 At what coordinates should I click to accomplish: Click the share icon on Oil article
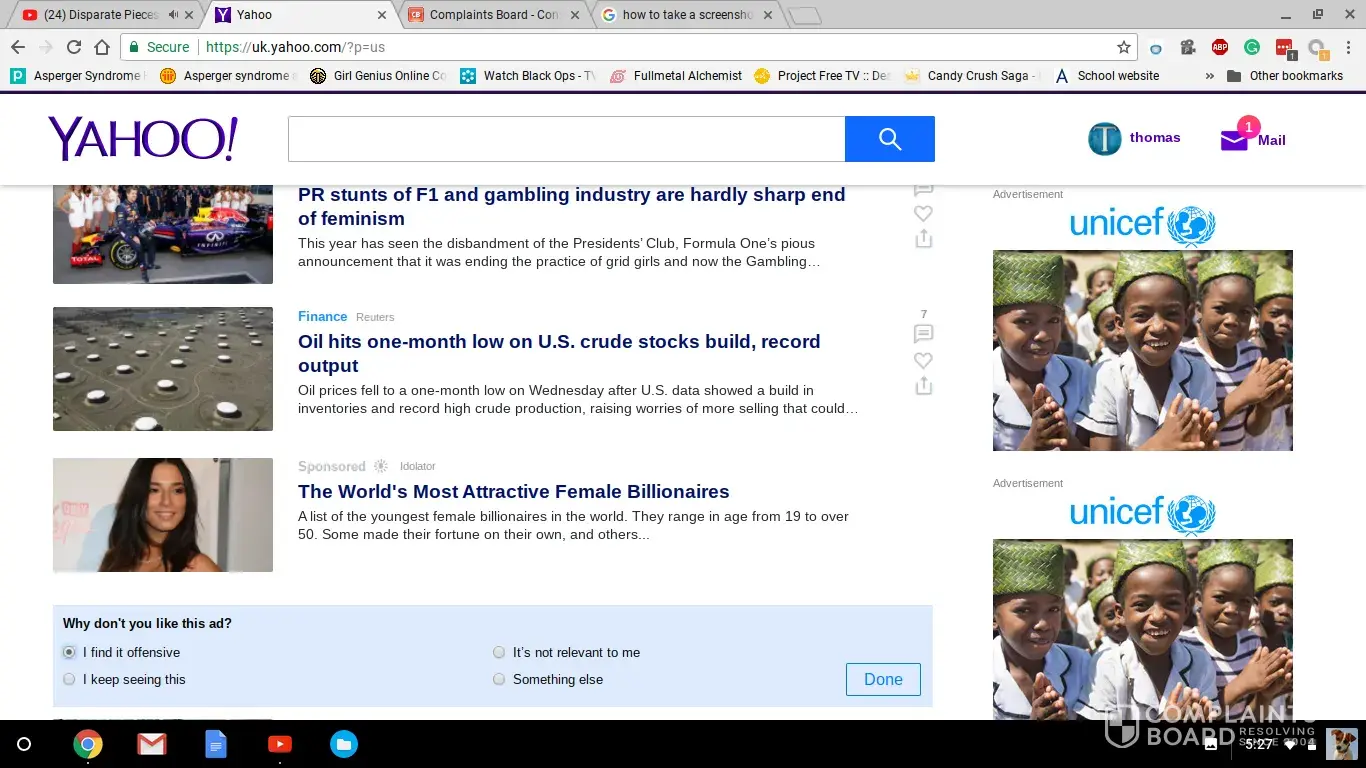tap(923, 386)
